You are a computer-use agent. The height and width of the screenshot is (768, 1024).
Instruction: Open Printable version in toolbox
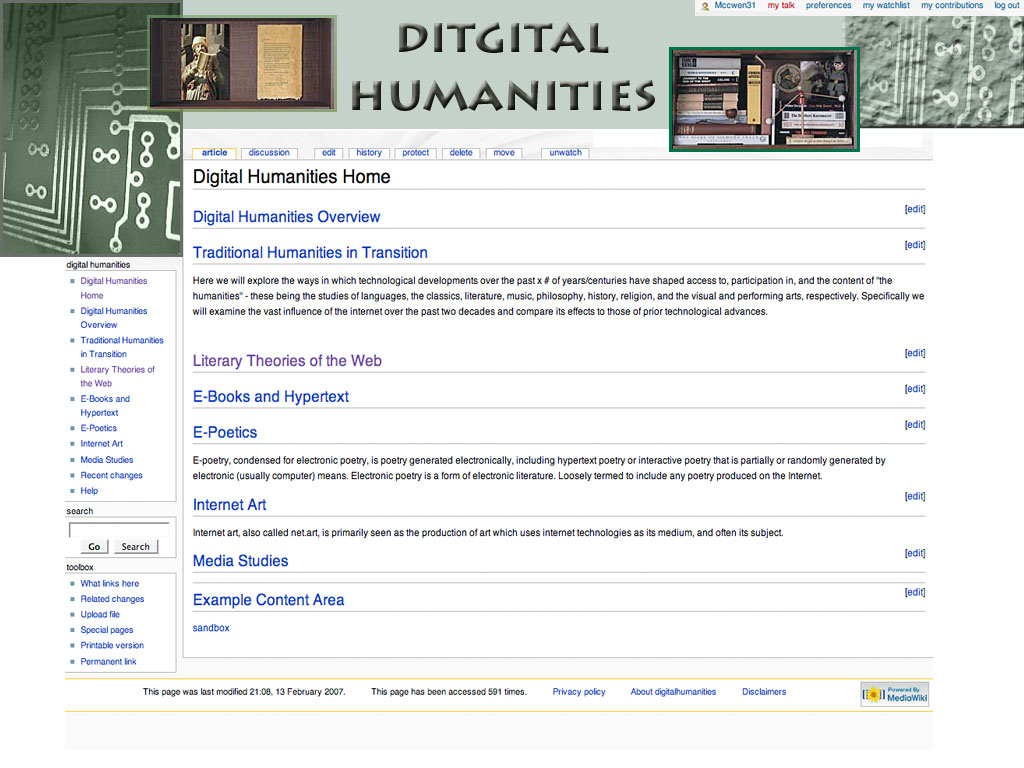112,646
